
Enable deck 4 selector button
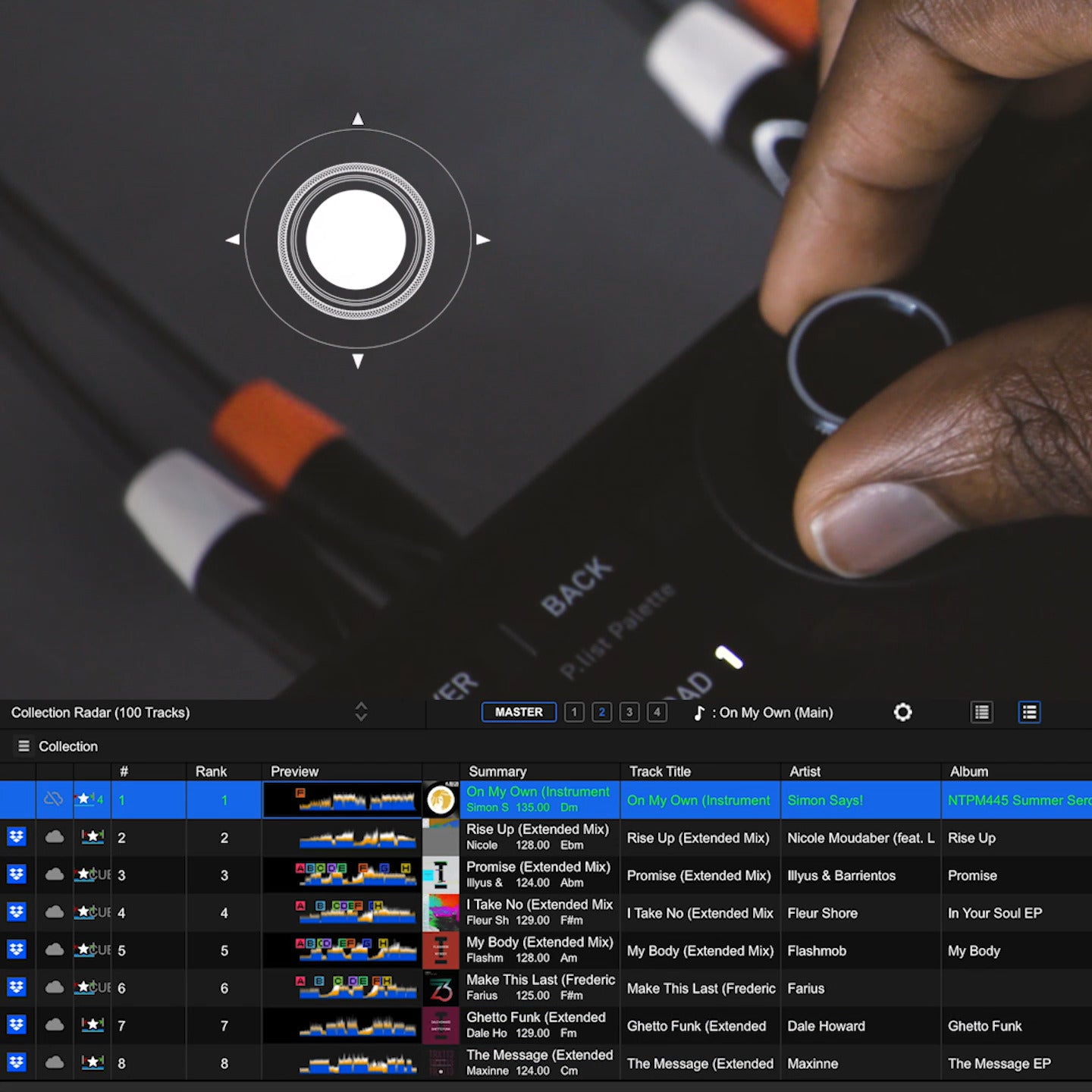pyautogui.click(x=657, y=712)
